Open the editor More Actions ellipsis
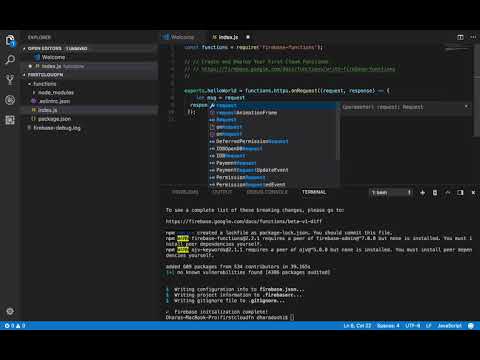 tap(473, 37)
